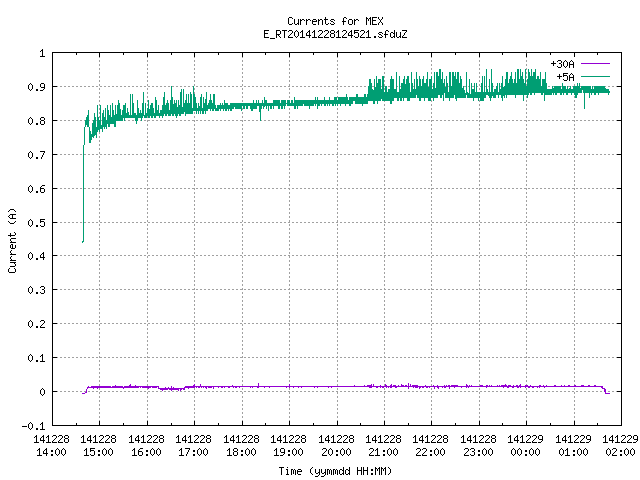640x480 pixels.
Task: Click the purple trace's final drop before 02:00
Action: [606, 390]
